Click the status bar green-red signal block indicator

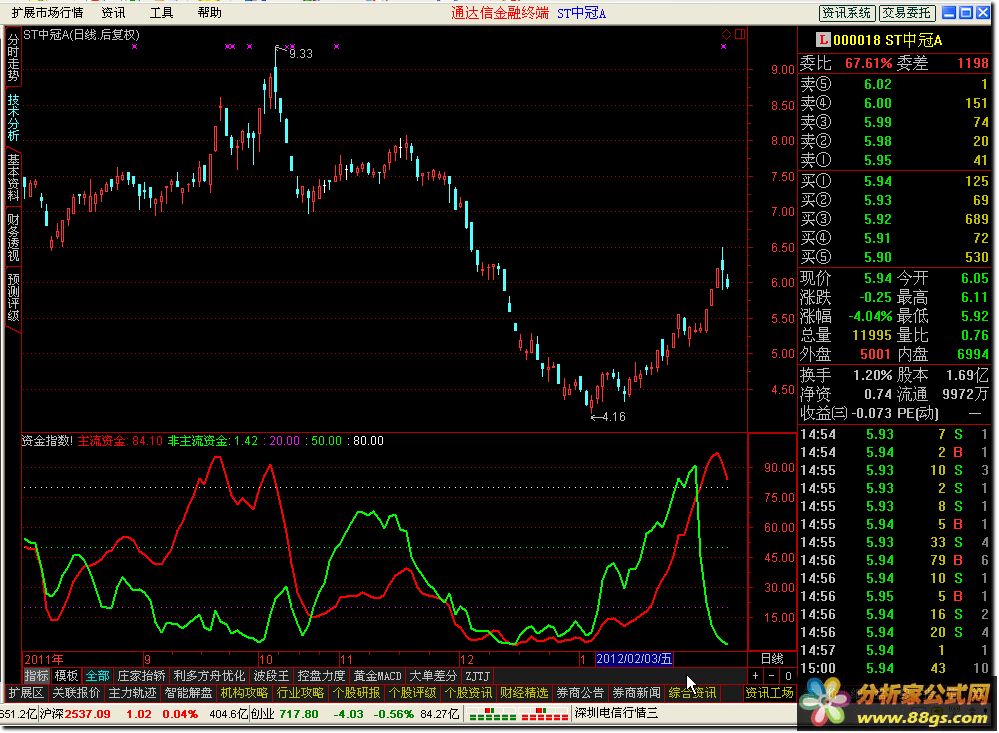tap(519, 714)
